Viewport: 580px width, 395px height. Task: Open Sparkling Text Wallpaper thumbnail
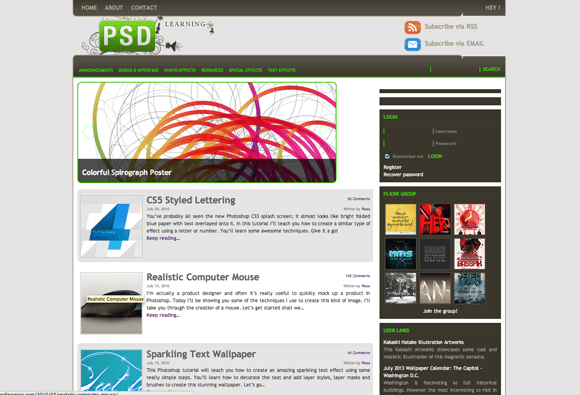click(111, 371)
